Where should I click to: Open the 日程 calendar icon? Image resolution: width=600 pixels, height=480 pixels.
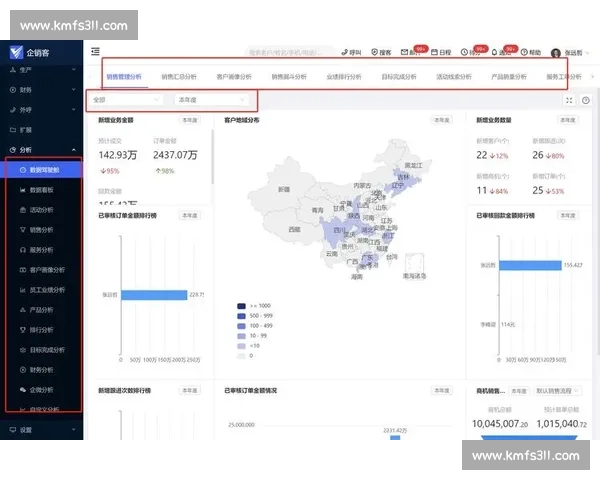click(x=441, y=51)
